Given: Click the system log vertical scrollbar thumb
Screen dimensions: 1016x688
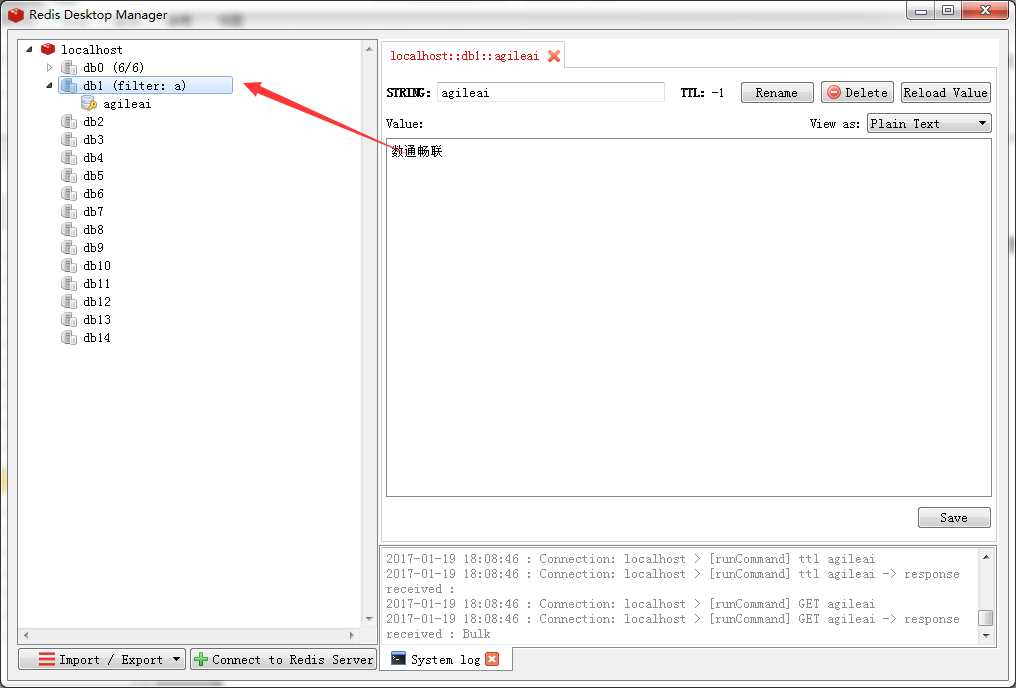Looking at the screenshot, I should tap(986, 618).
